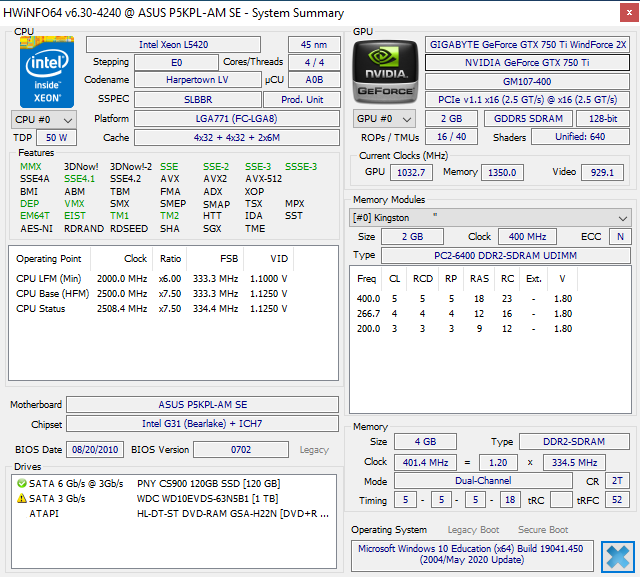The width and height of the screenshot is (640, 577).
Task: Expand the [#0] Kingston memory module dropdown
Action: pos(490,218)
